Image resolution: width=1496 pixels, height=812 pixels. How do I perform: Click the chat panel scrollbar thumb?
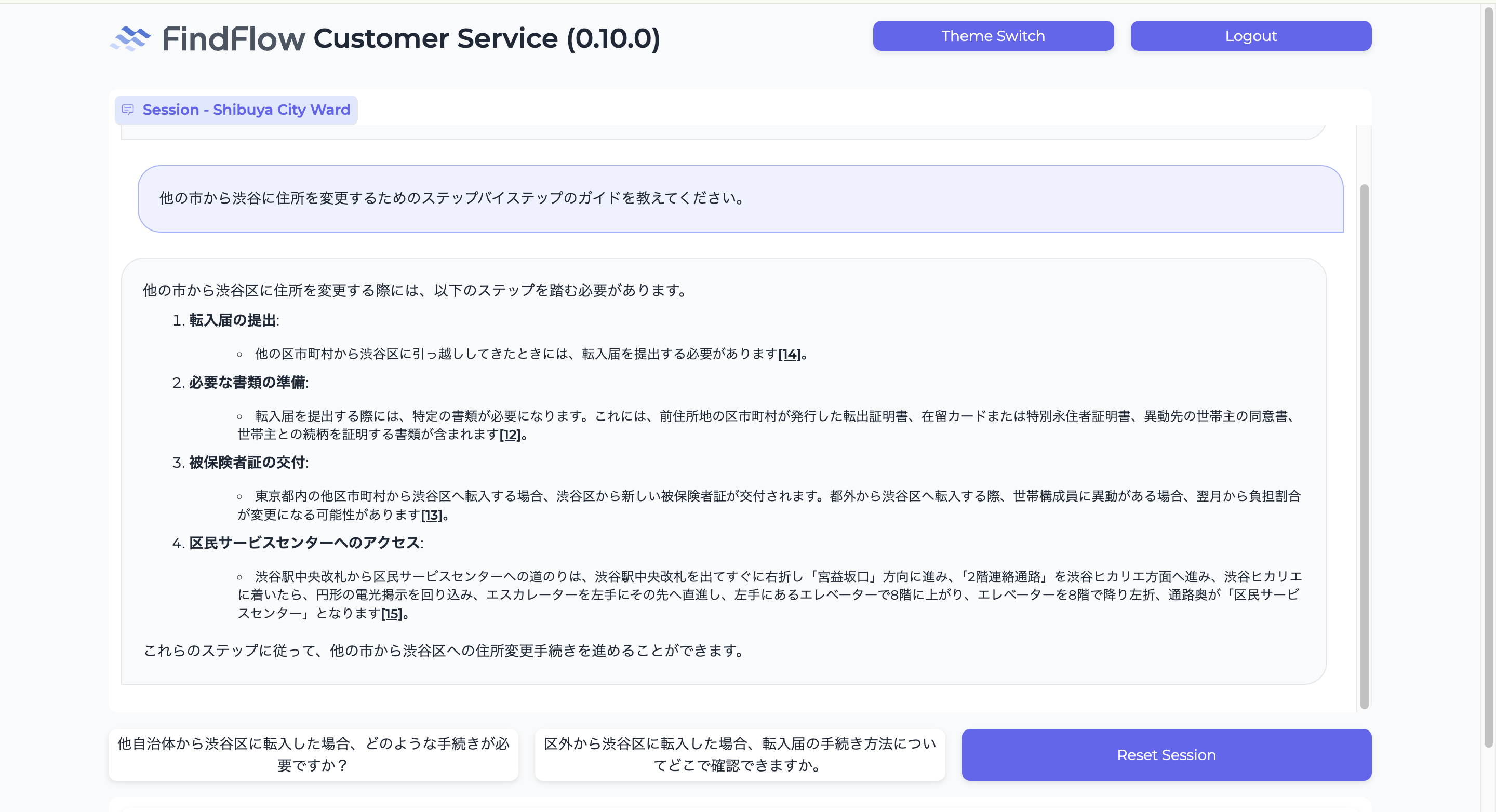point(1364,447)
